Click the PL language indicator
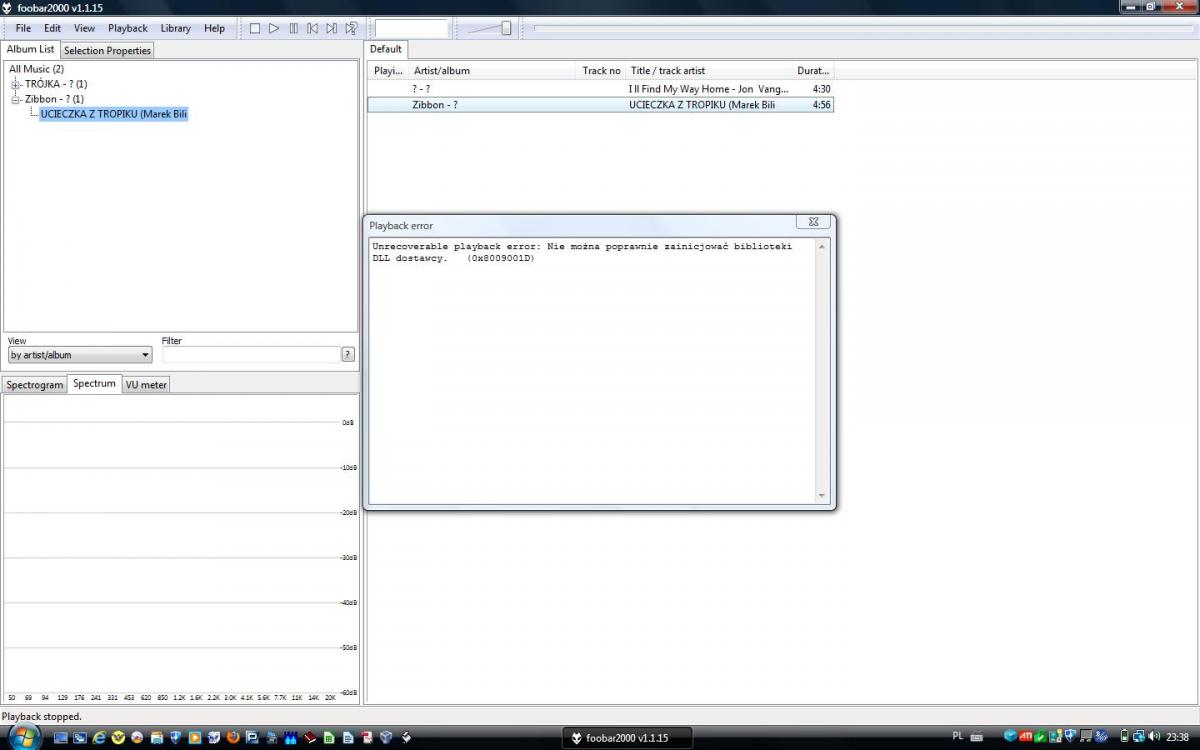 point(957,736)
